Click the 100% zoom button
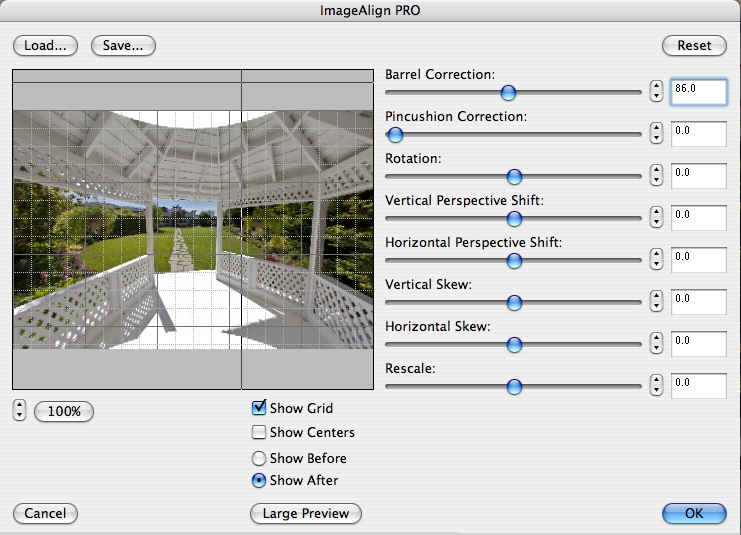 click(64, 411)
